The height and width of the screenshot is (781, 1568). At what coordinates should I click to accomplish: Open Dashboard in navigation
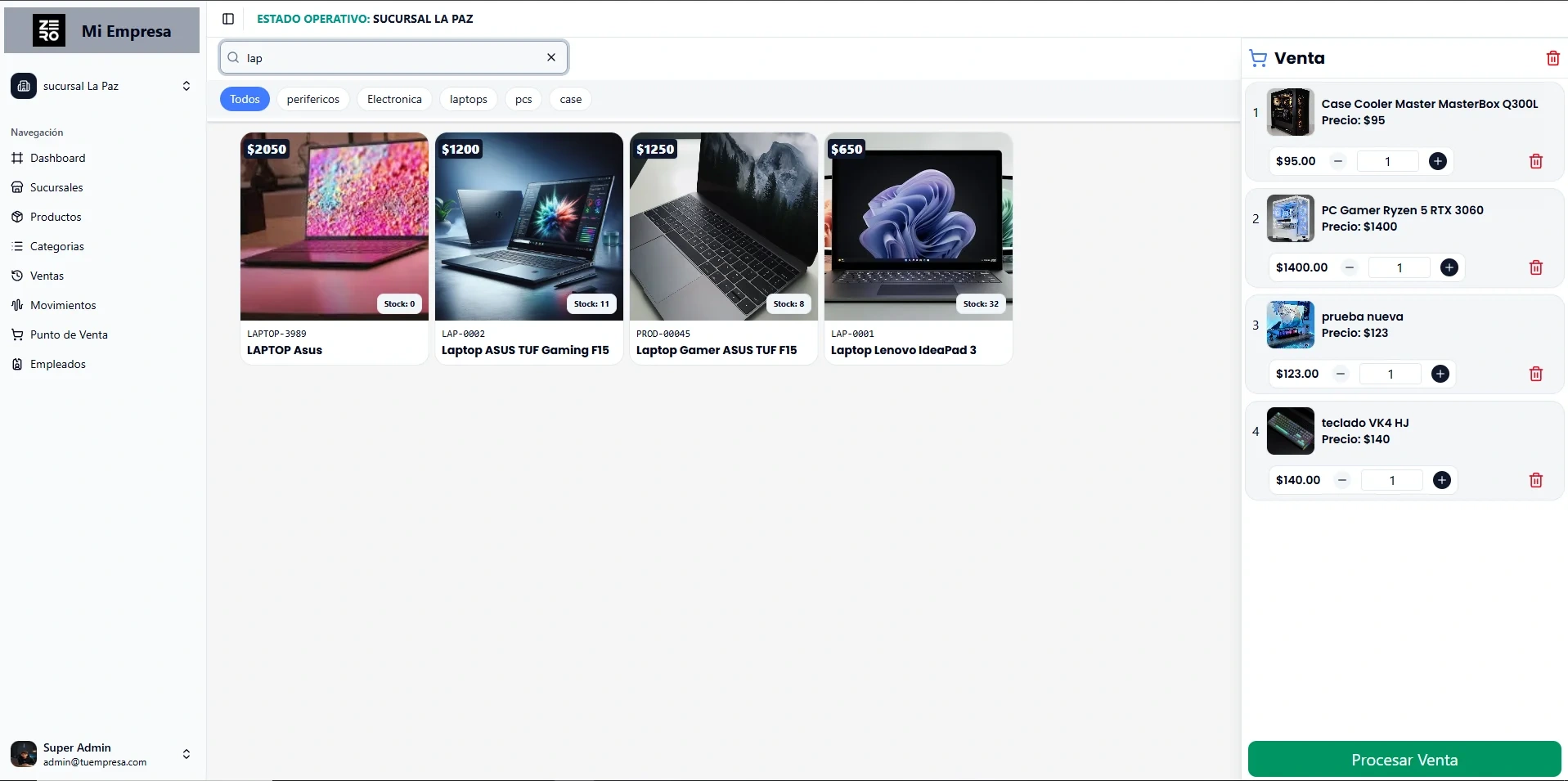pyautogui.click(x=57, y=158)
